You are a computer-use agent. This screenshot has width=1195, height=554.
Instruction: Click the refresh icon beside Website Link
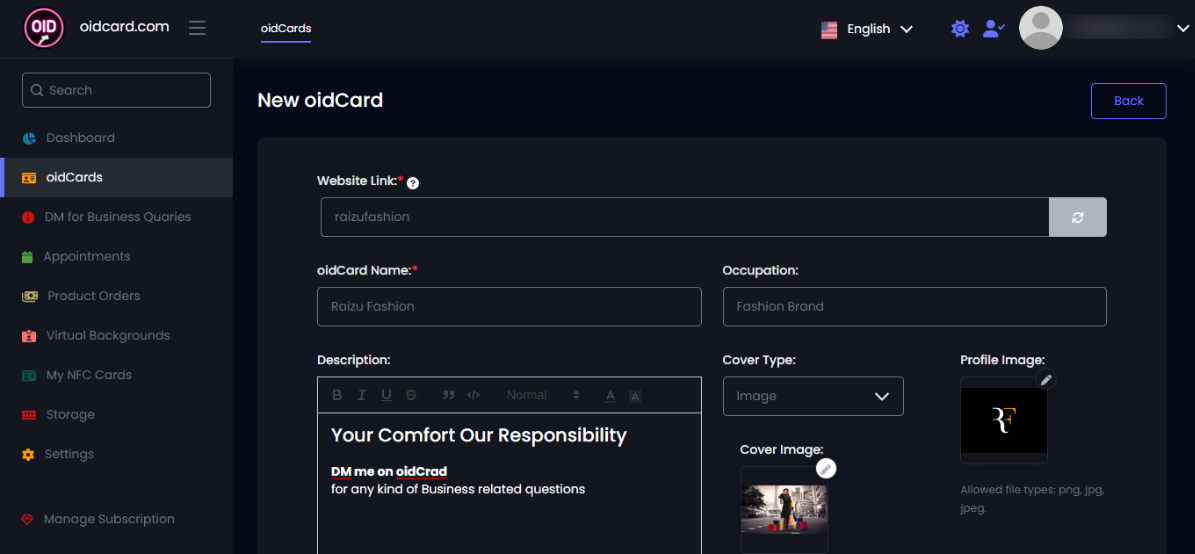click(1077, 217)
